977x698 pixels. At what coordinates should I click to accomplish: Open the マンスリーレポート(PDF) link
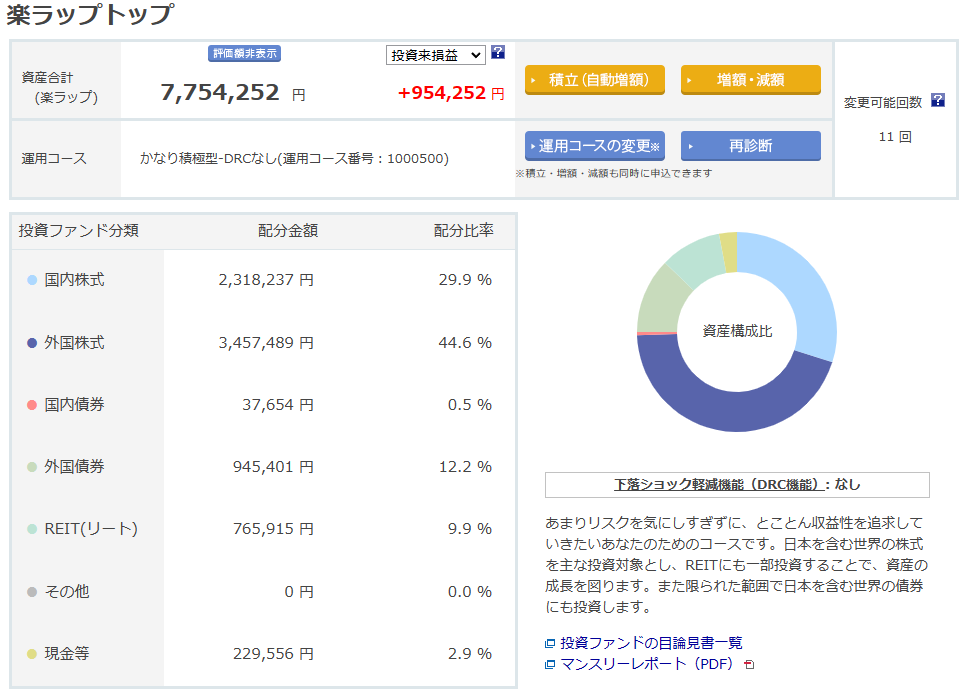point(647,664)
